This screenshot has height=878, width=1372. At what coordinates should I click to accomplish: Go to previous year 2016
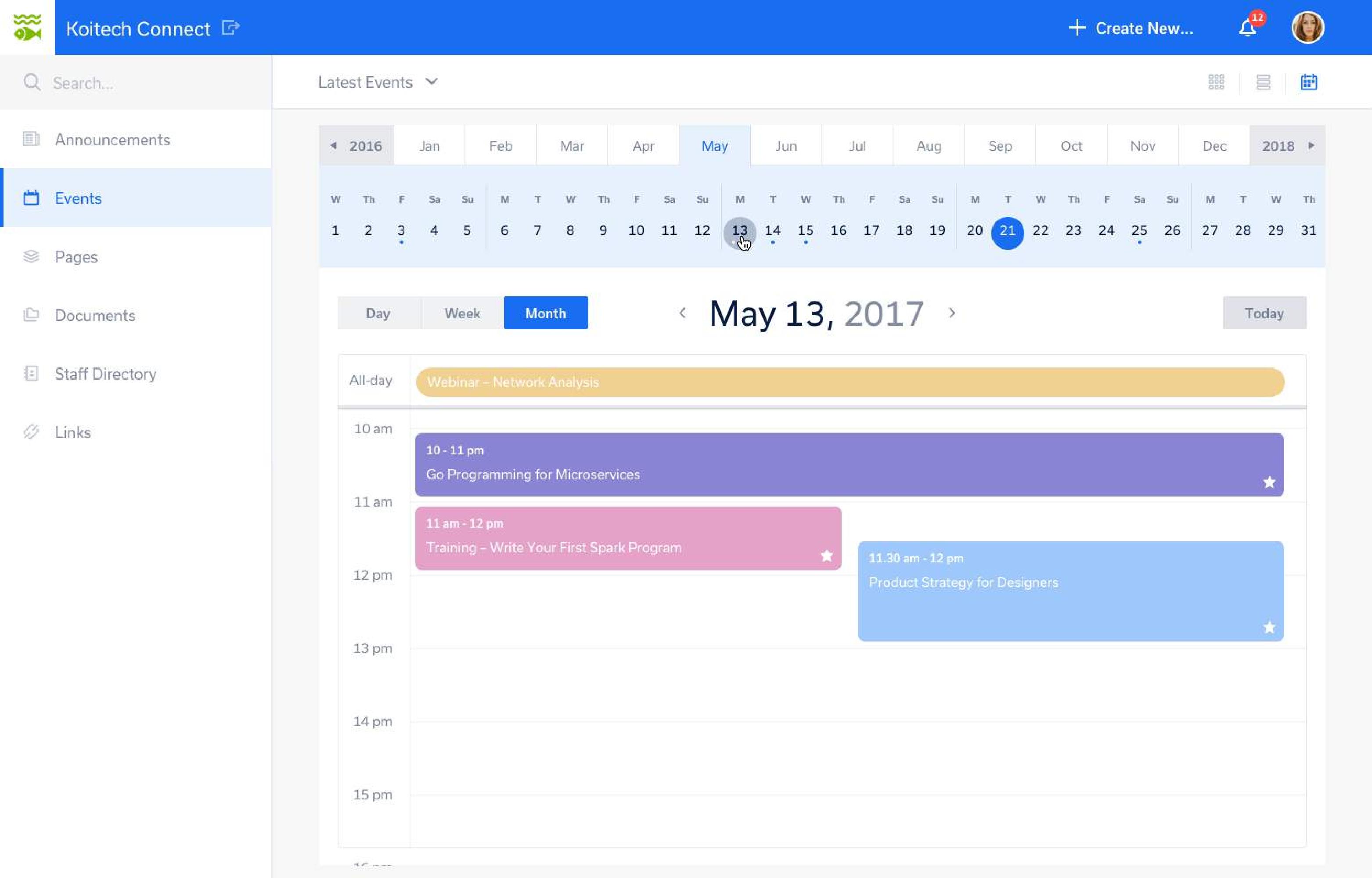point(357,146)
